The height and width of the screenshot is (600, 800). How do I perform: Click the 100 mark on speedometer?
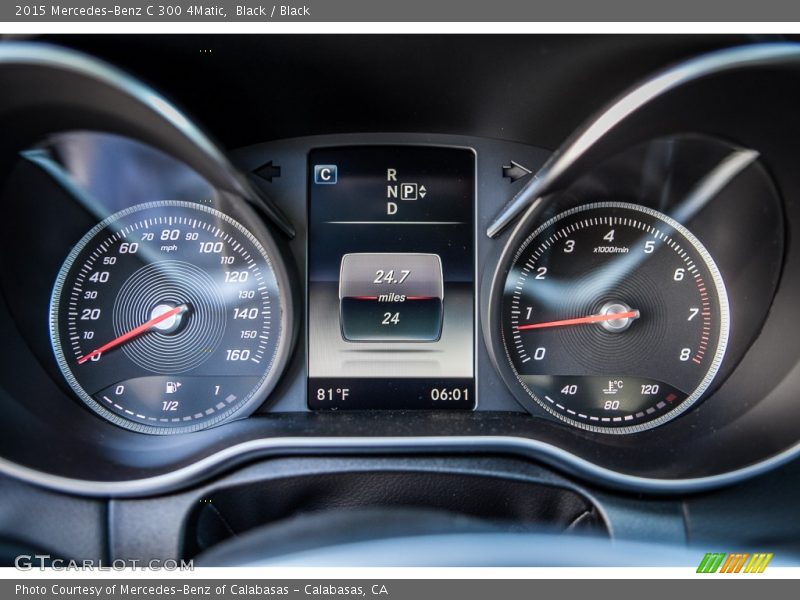pyautogui.click(x=211, y=247)
